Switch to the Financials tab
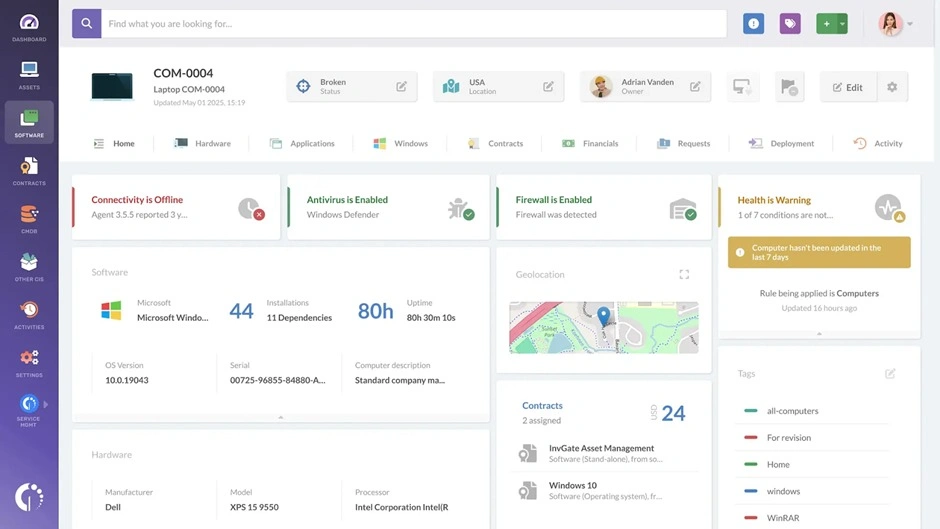Screen dimensions: 940x529 click(590, 144)
